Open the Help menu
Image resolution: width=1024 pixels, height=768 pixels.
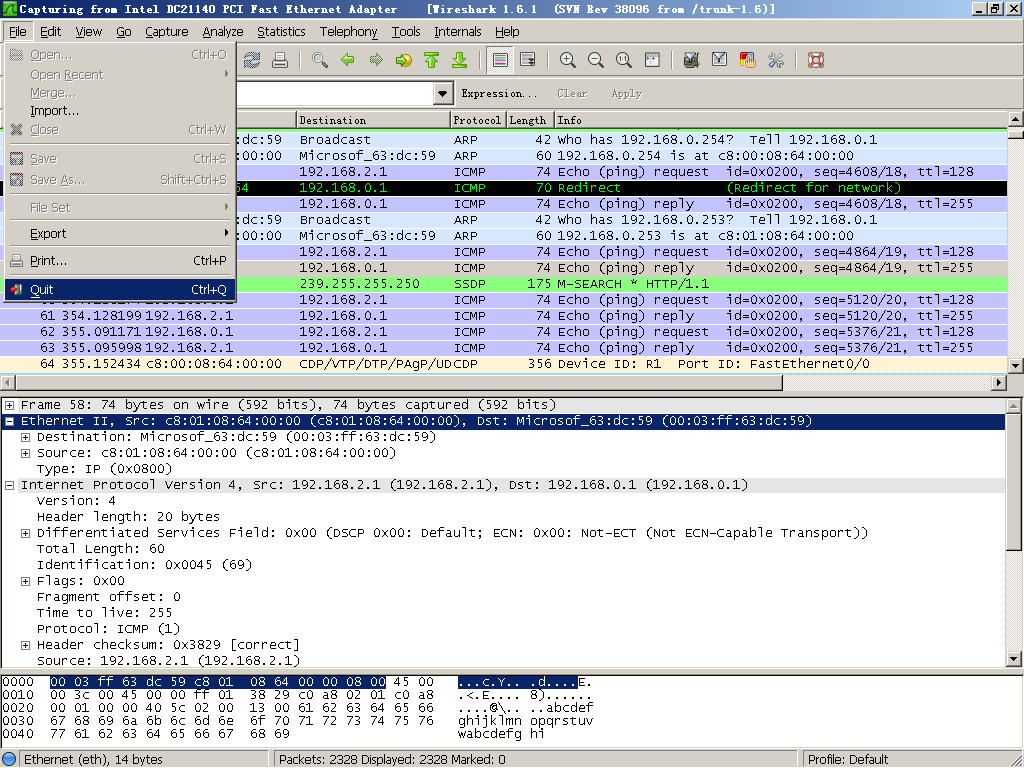coord(507,31)
